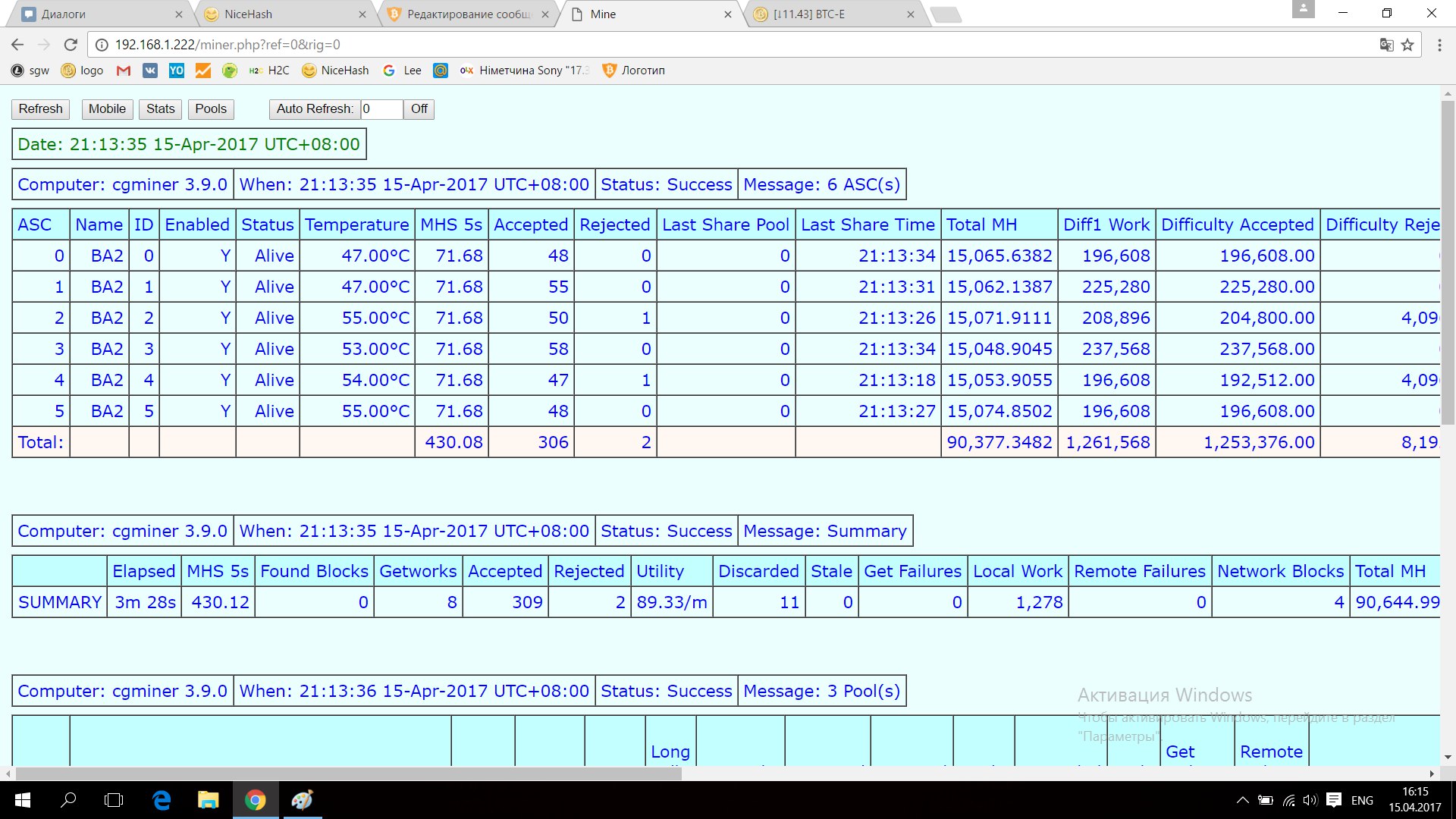Open the Gmail bookmark
The image size is (1456, 819).
pos(124,71)
